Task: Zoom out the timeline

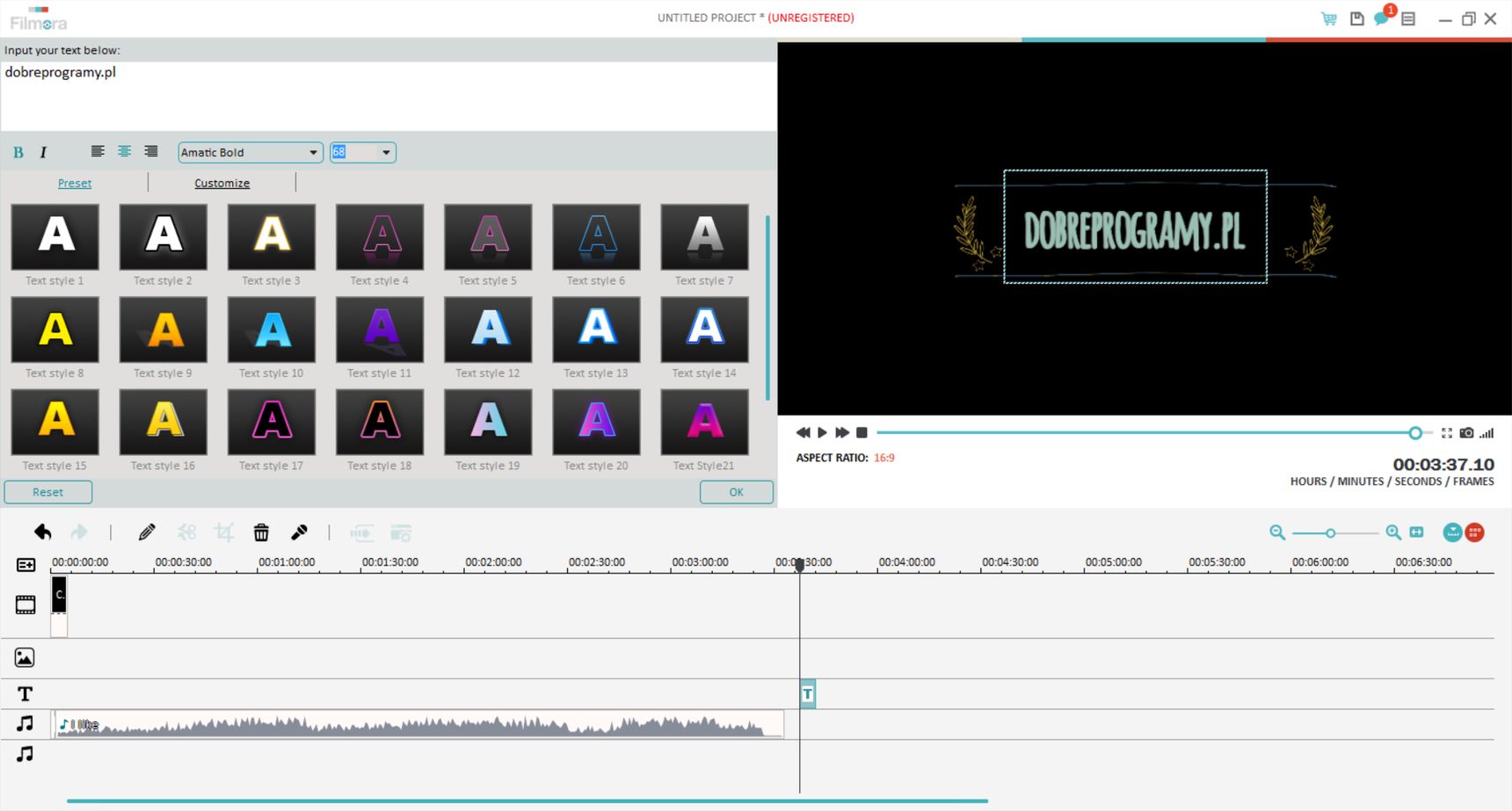Action: tap(1277, 532)
